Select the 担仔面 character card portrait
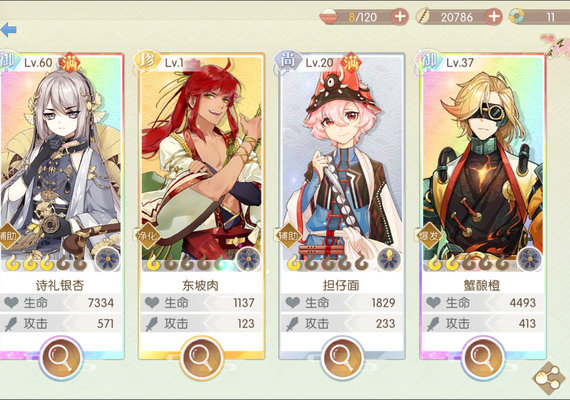Viewport: 570px width, 400px height. tap(342, 164)
